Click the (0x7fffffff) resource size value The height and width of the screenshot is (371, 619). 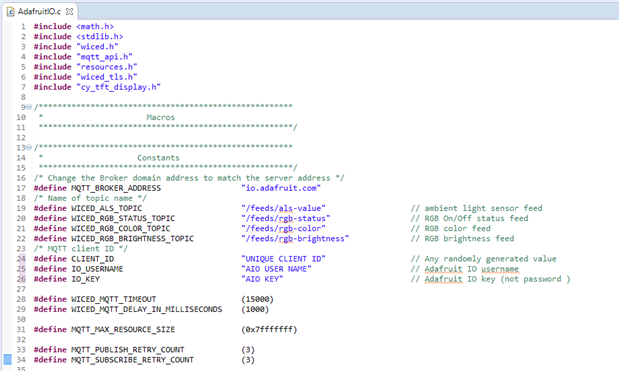(x=269, y=329)
